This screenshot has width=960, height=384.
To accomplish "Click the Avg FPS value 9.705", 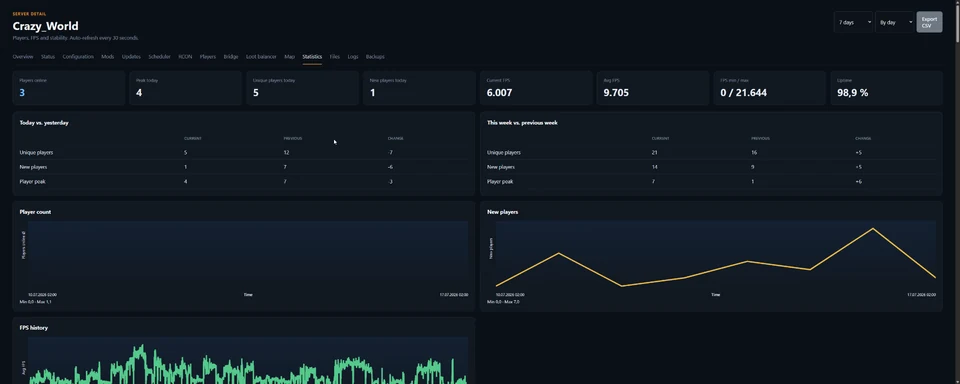I will (x=616, y=93).
